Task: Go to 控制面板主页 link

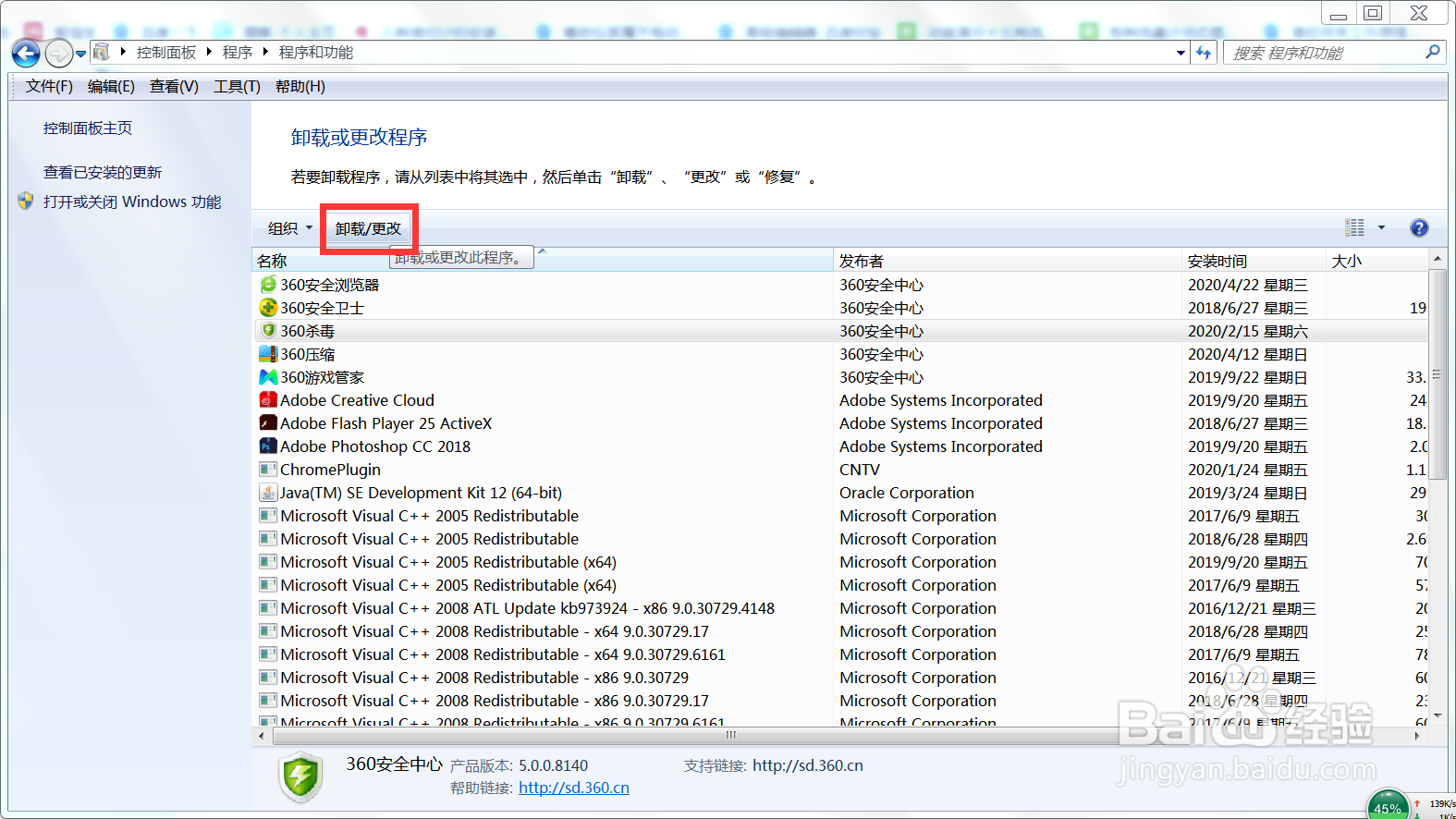Action: [88, 128]
